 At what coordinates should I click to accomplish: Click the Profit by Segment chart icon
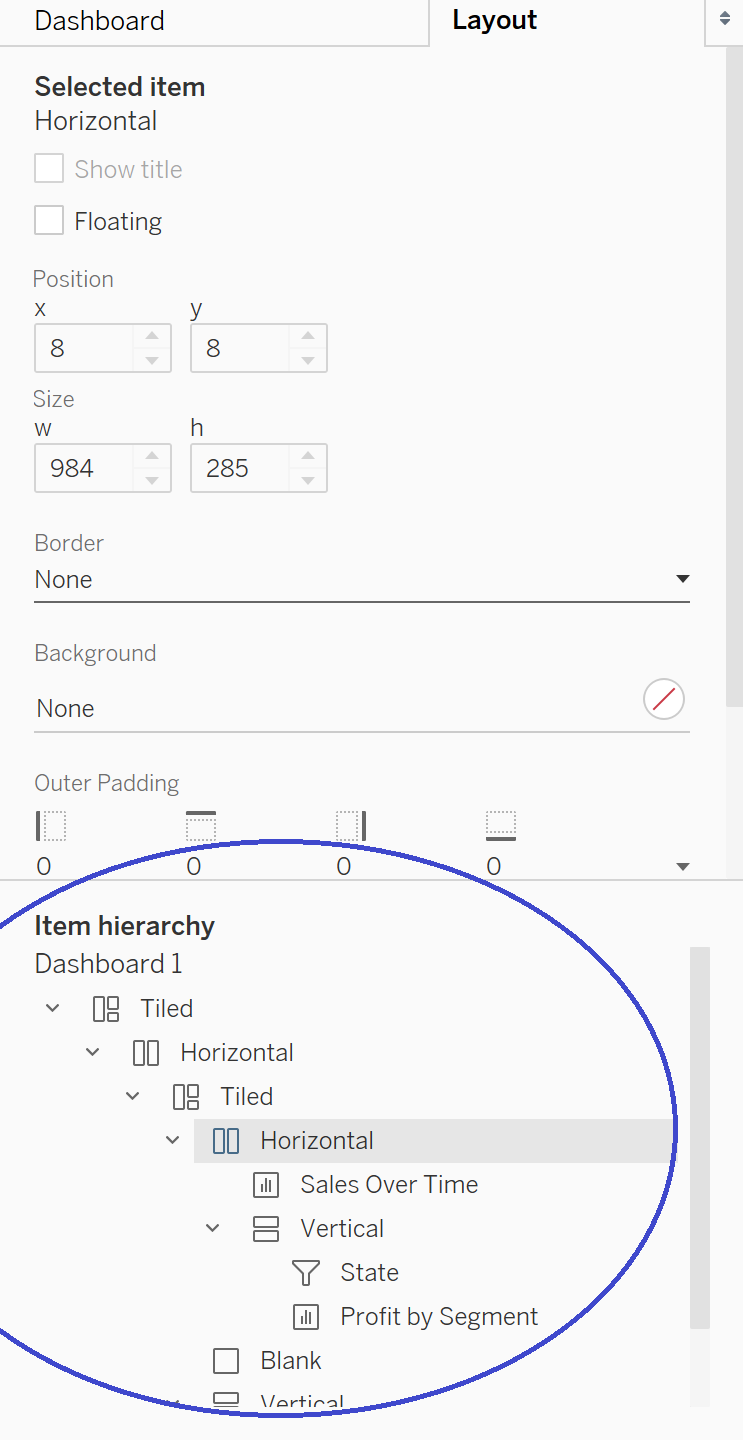pos(305,1317)
